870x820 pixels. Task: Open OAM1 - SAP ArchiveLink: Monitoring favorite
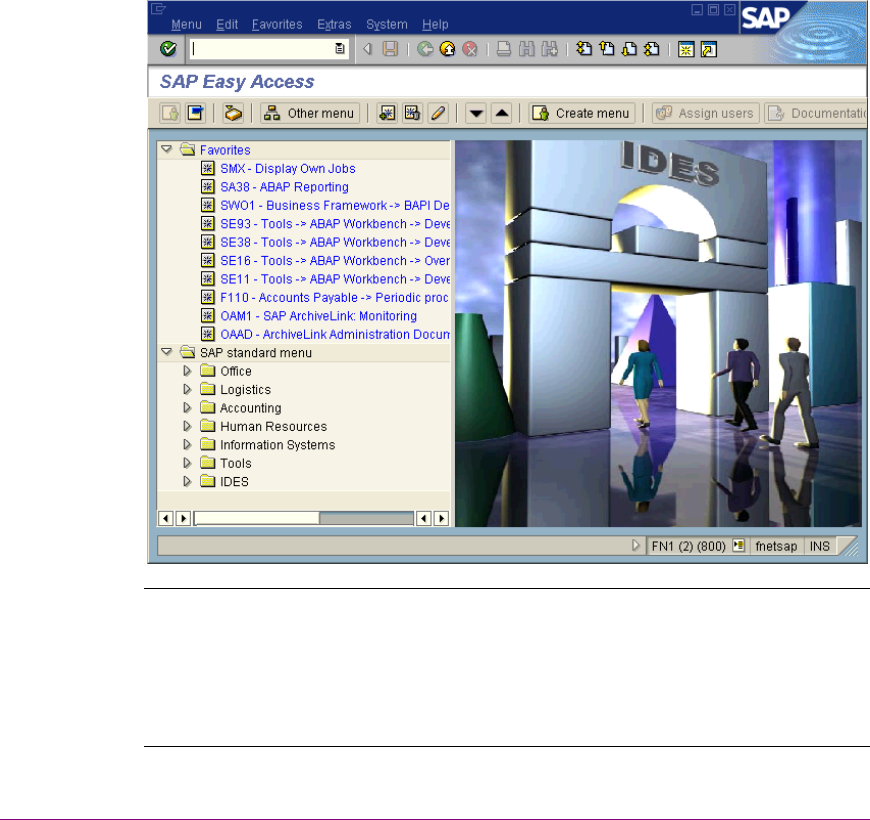(x=318, y=316)
